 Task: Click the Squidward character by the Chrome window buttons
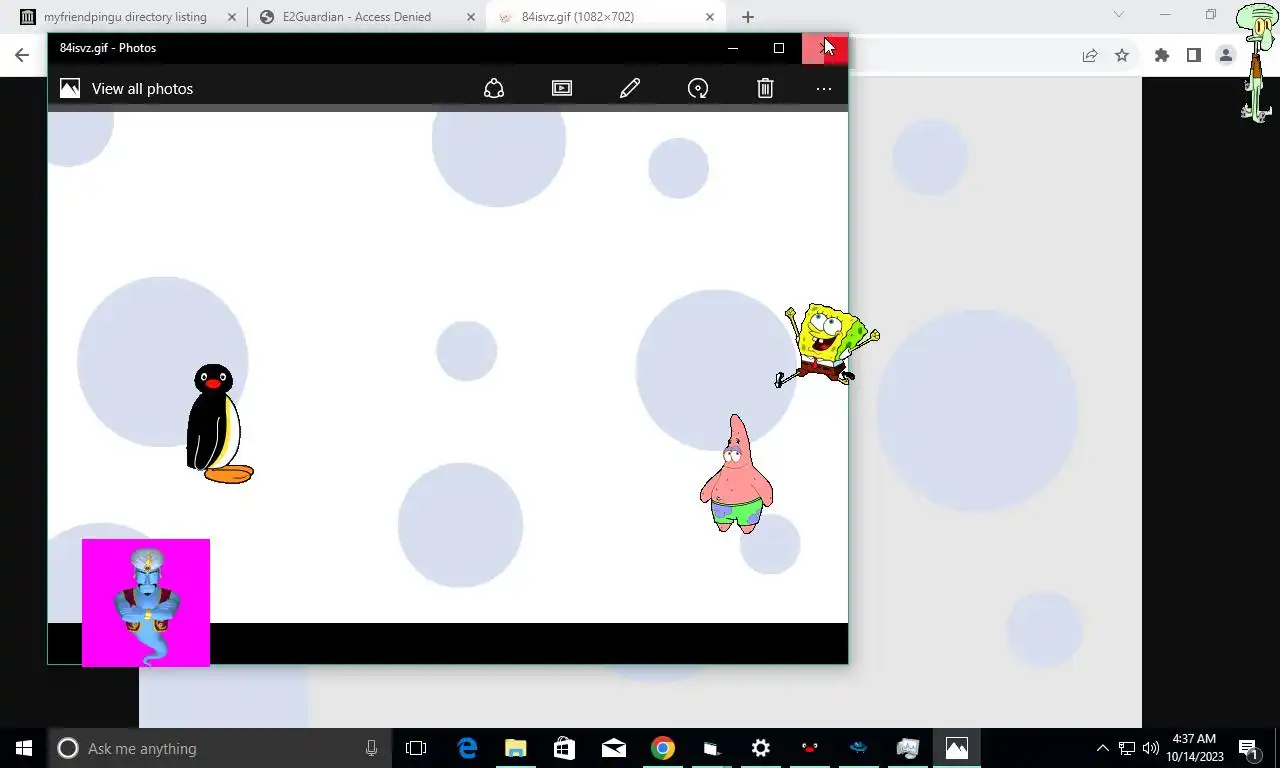pyautogui.click(x=1257, y=62)
